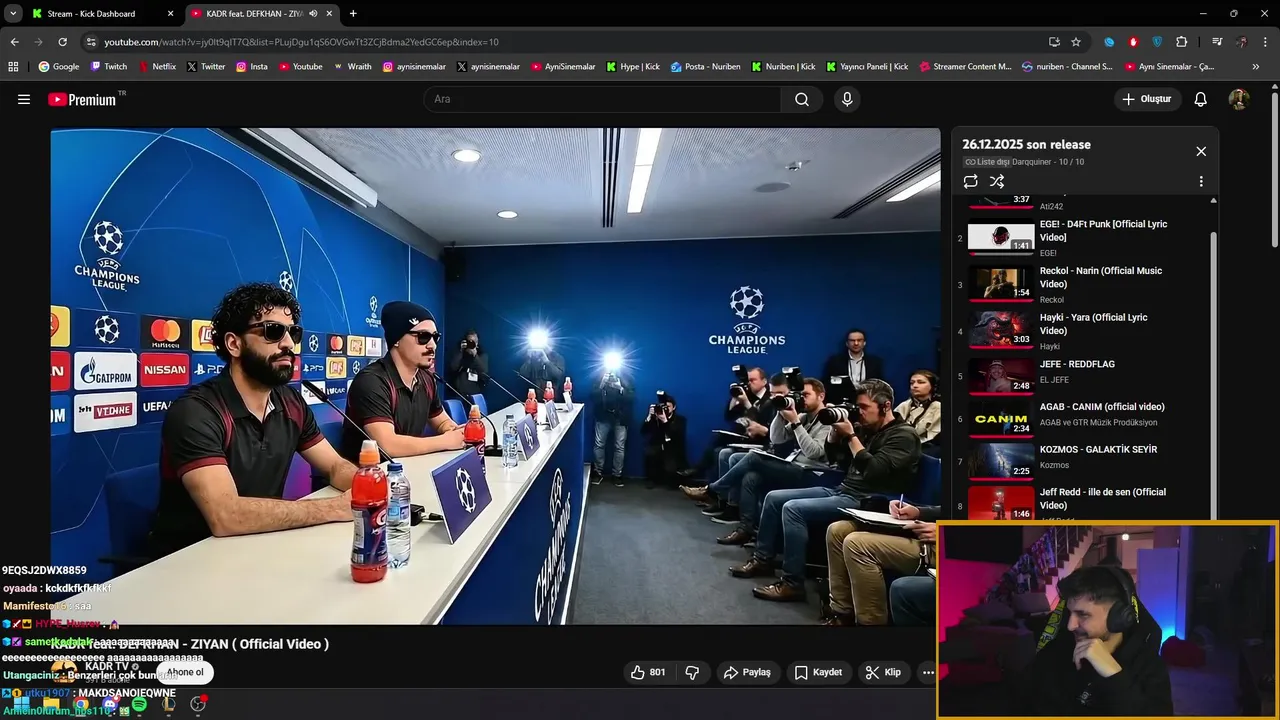Click into the Ara search field
This screenshot has width=1280, height=720.
[x=602, y=99]
